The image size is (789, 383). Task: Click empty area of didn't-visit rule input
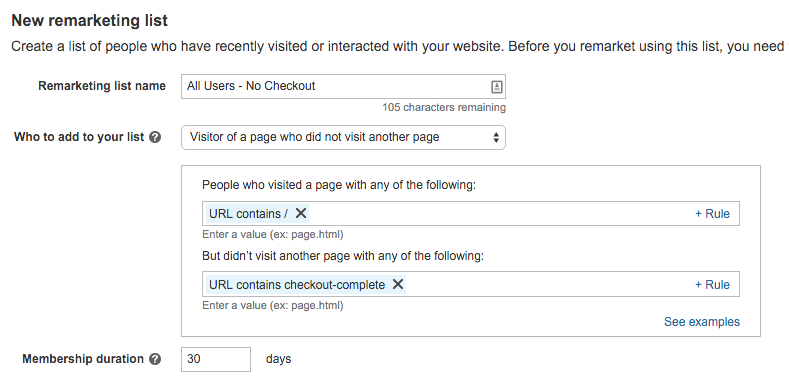(548, 285)
